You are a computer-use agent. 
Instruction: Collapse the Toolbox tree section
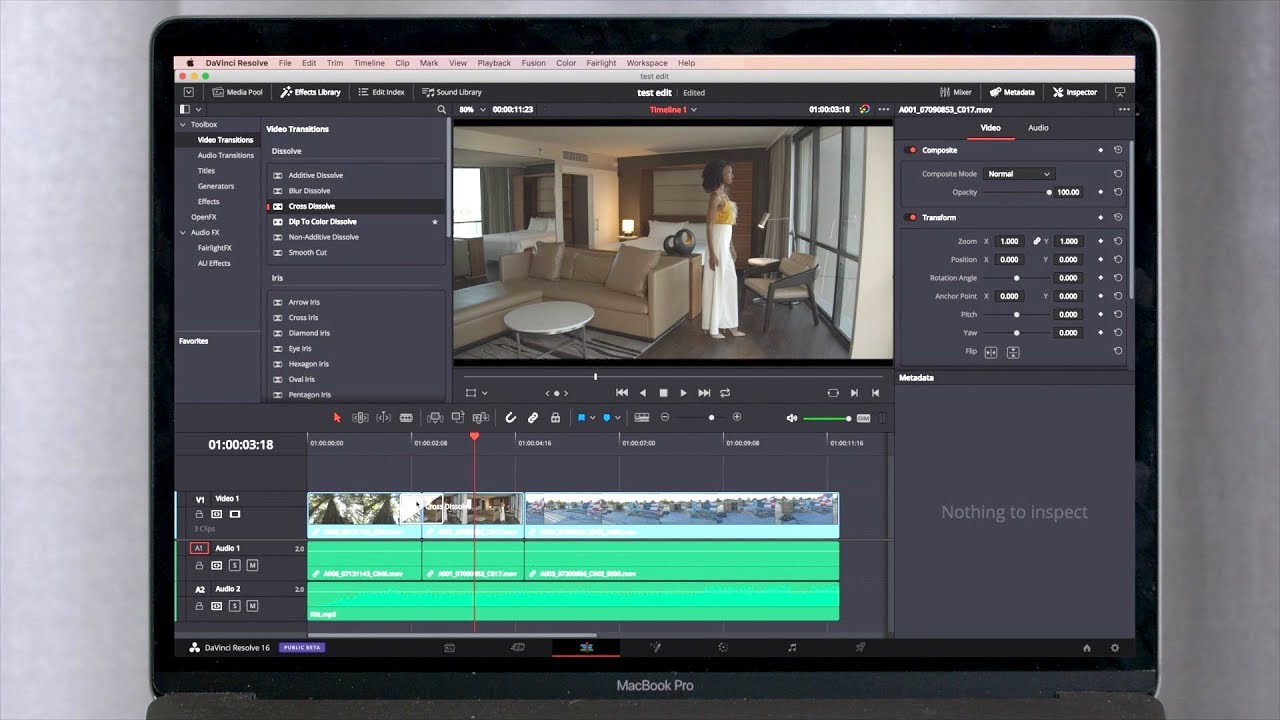click(183, 125)
